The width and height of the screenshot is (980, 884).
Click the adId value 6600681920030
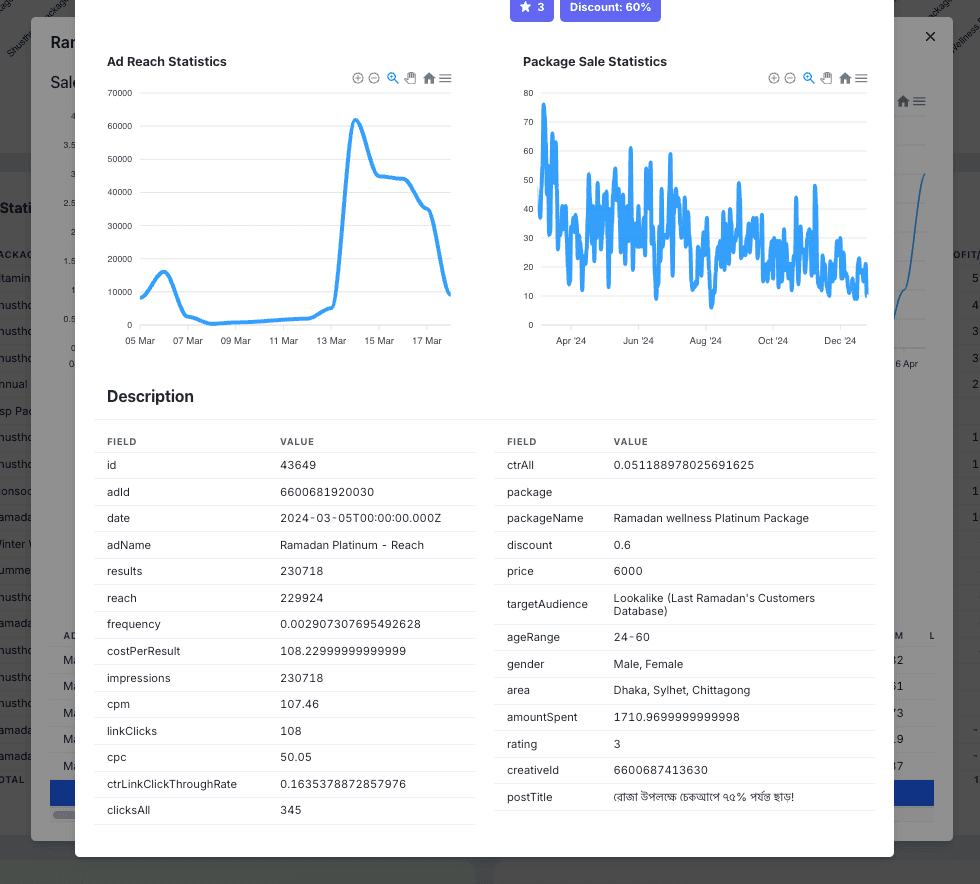click(x=327, y=492)
